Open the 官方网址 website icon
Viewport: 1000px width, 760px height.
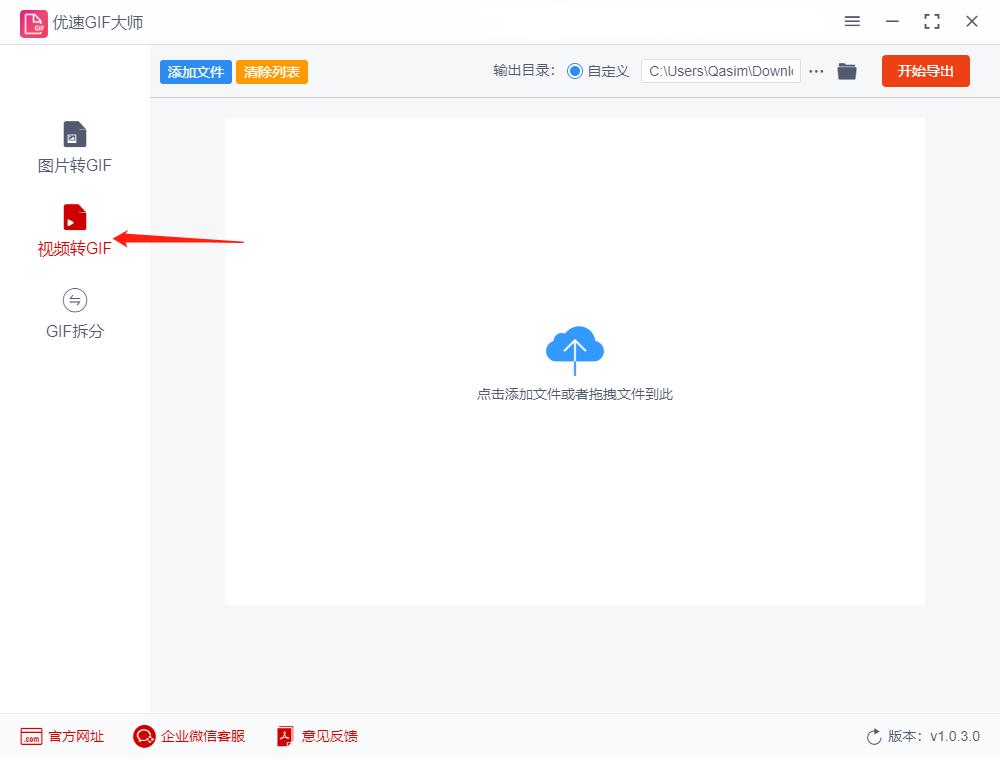(x=60, y=736)
